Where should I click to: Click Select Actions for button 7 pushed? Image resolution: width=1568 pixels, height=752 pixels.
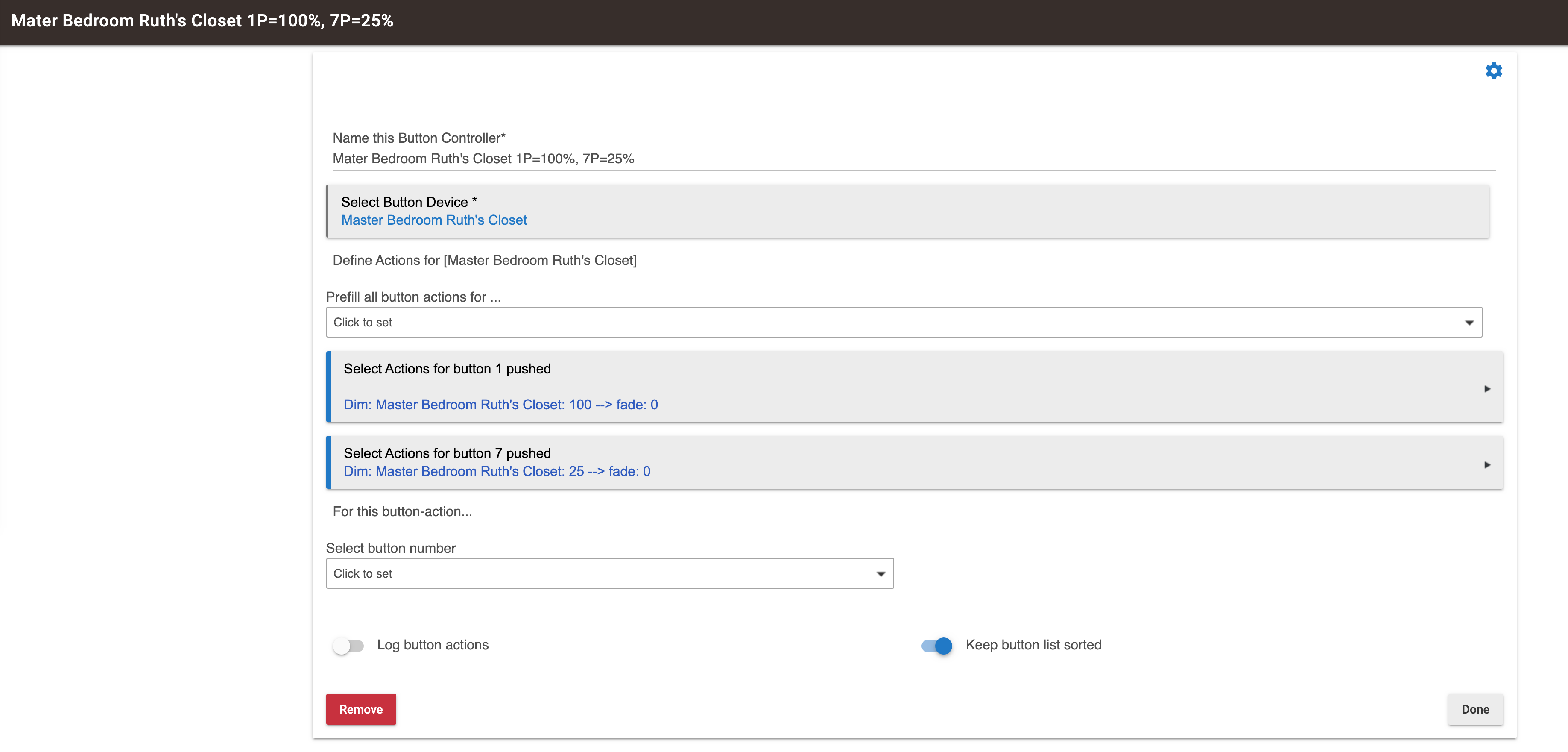pyautogui.click(x=448, y=454)
